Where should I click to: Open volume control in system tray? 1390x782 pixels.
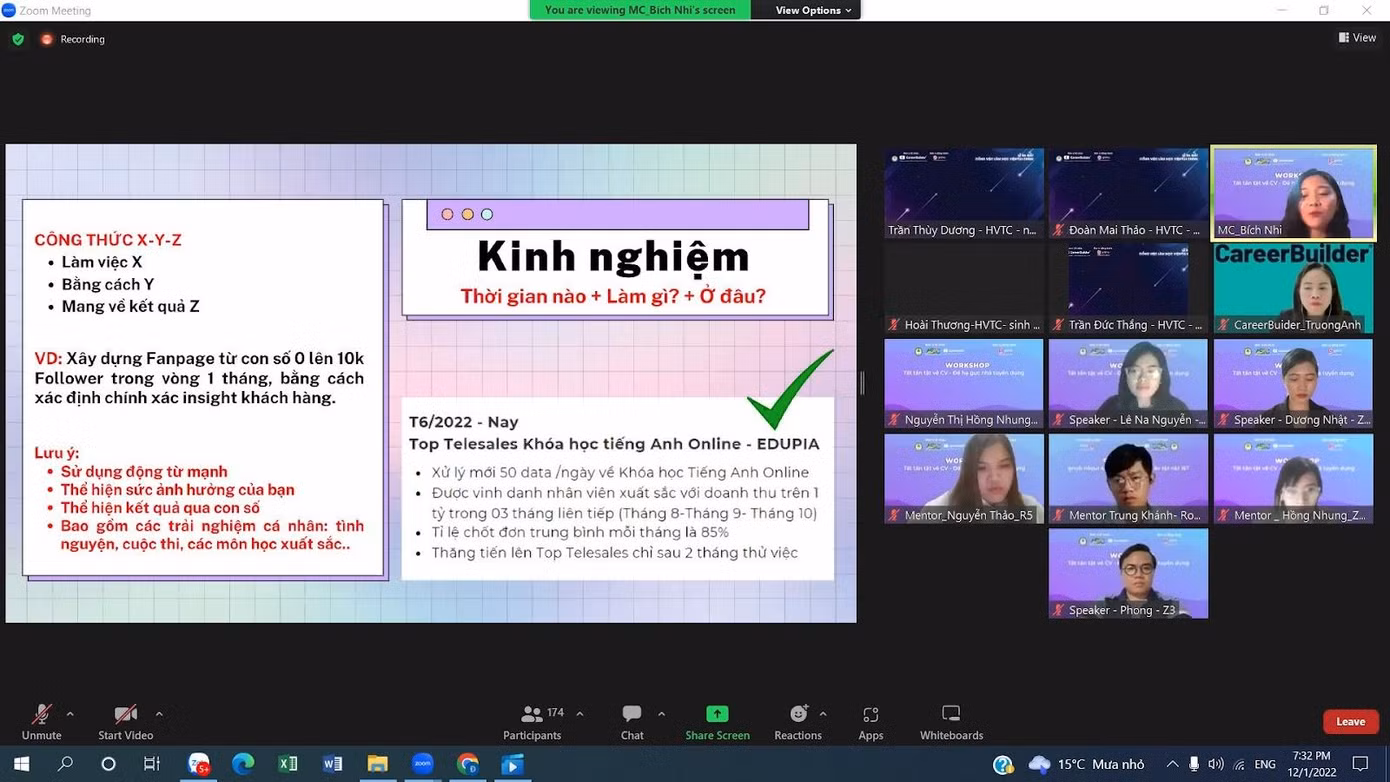pyautogui.click(x=1216, y=765)
